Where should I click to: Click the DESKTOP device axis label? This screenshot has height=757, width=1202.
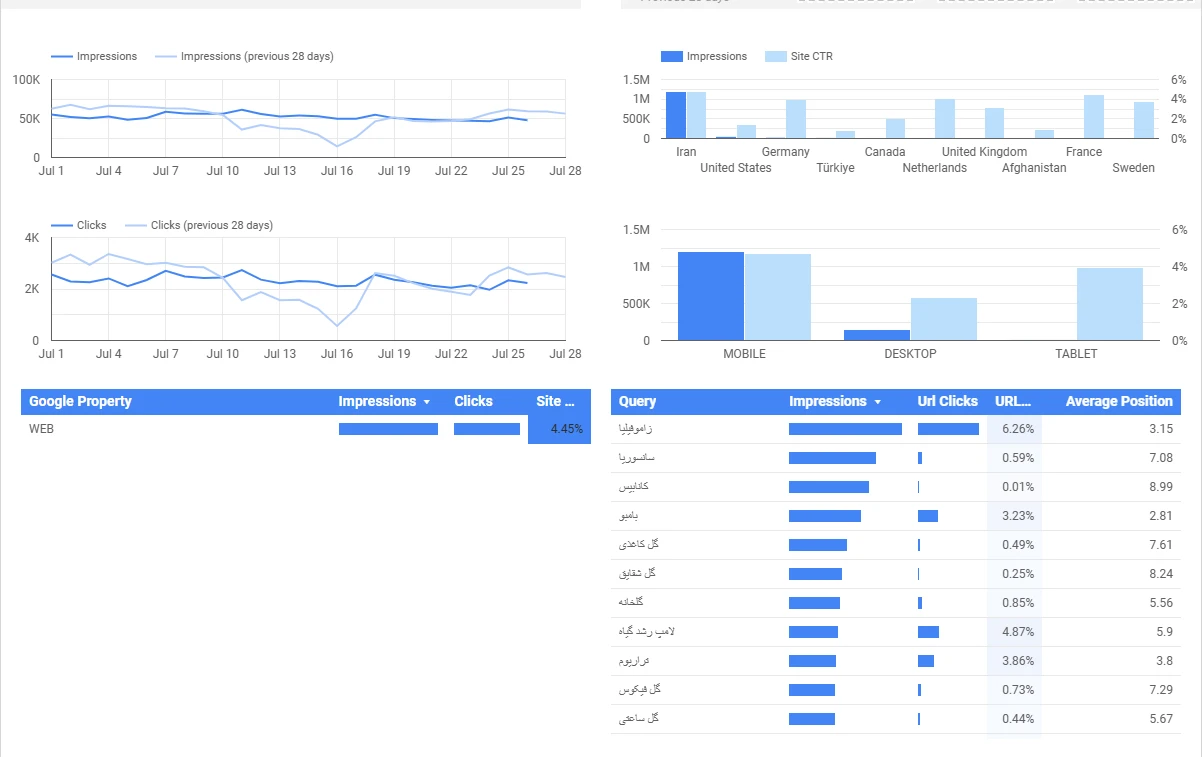coord(911,354)
